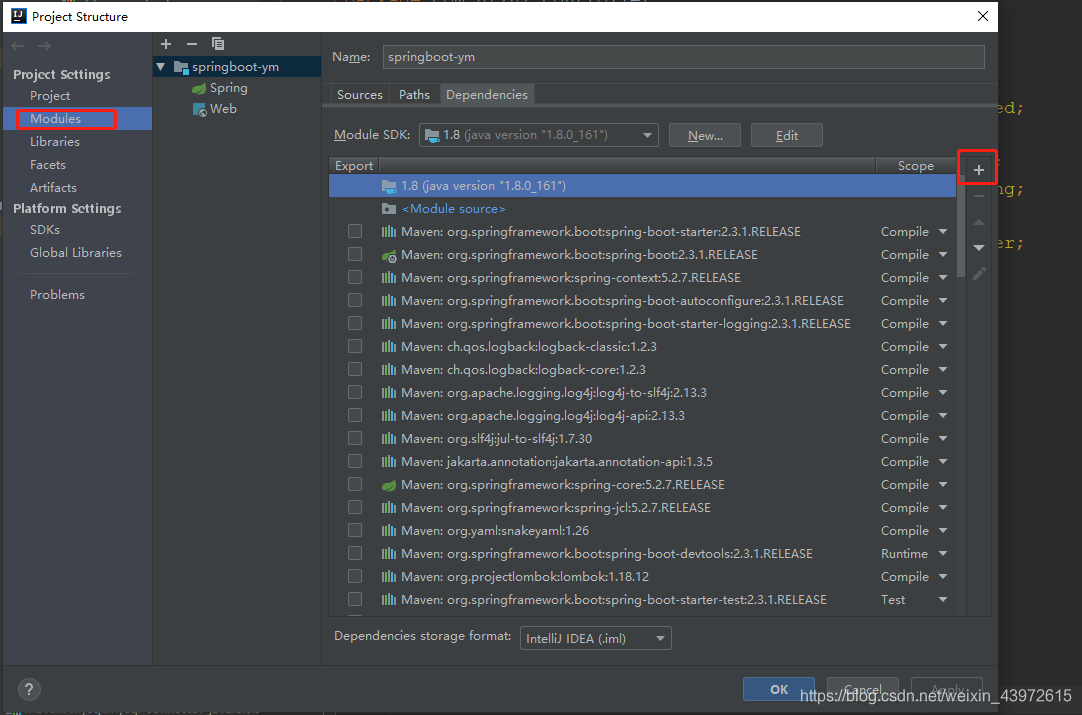
Task: Click the copy module icon
Action: click(218, 44)
